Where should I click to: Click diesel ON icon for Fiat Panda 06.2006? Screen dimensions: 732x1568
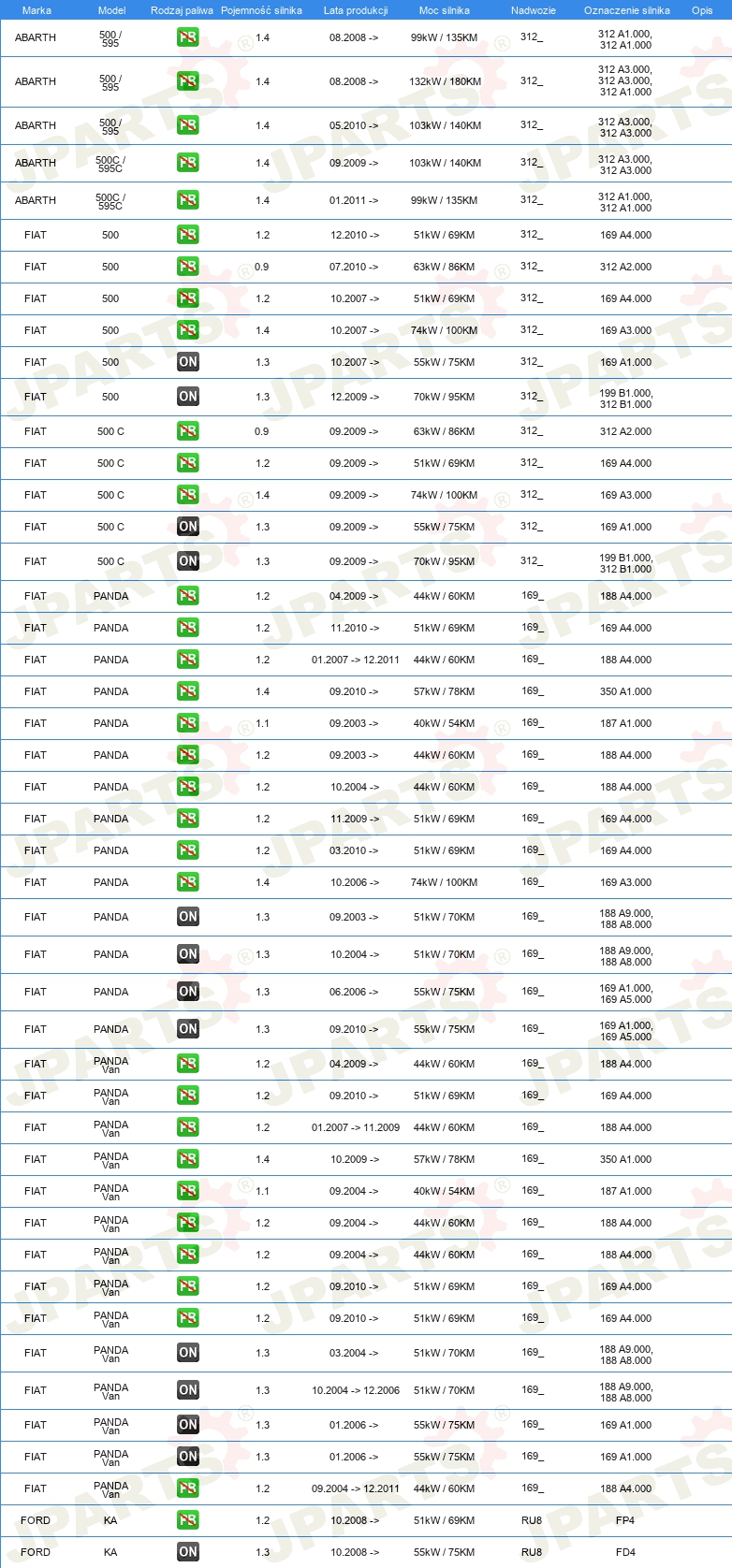point(188,992)
